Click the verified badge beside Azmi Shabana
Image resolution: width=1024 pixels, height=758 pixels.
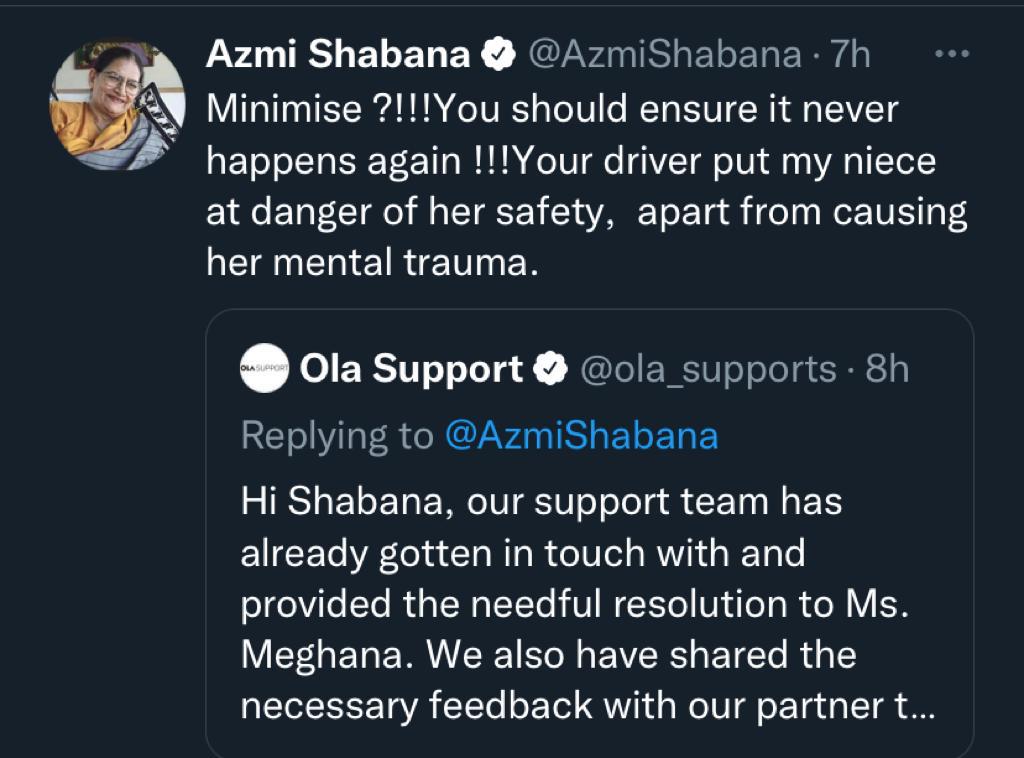click(x=497, y=56)
